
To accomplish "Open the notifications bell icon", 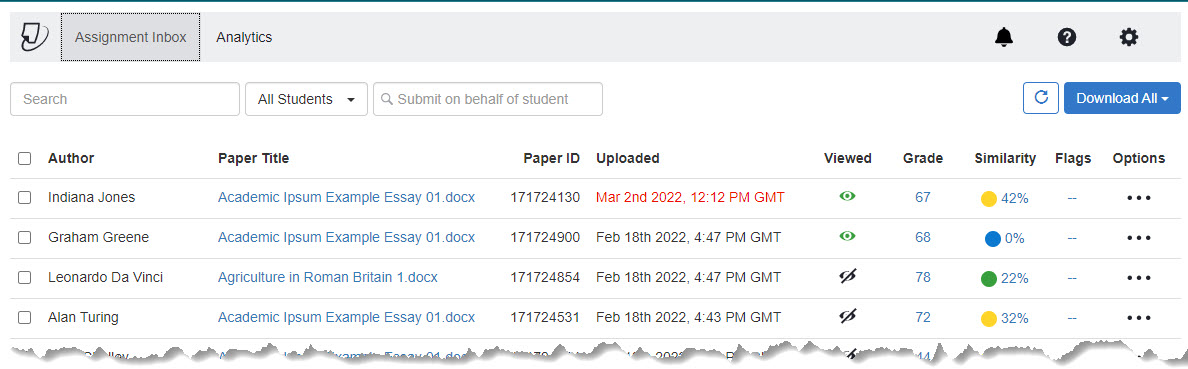I will click(x=1004, y=37).
